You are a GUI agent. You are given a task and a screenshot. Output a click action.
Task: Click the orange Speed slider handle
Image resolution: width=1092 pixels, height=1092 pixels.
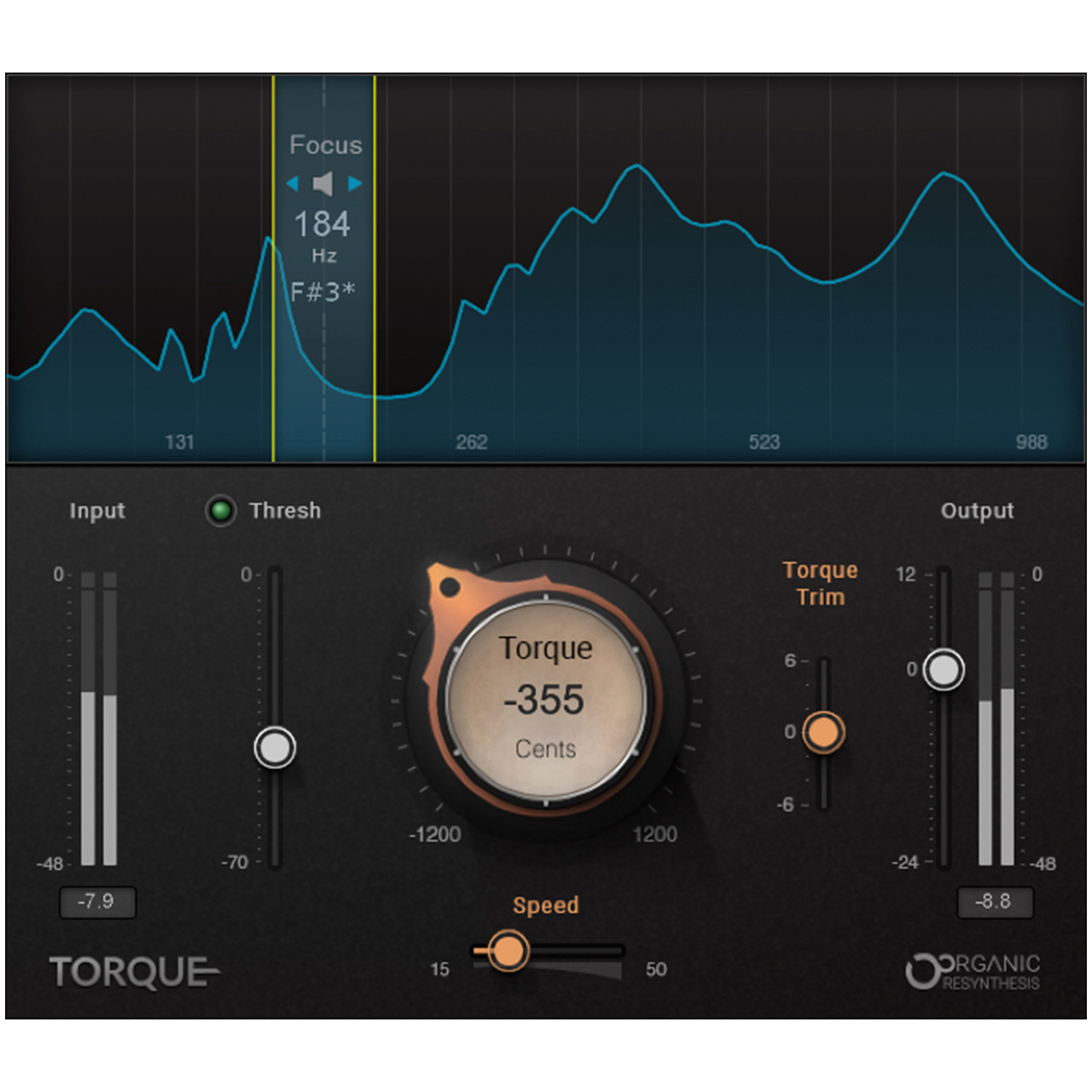pos(508,950)
